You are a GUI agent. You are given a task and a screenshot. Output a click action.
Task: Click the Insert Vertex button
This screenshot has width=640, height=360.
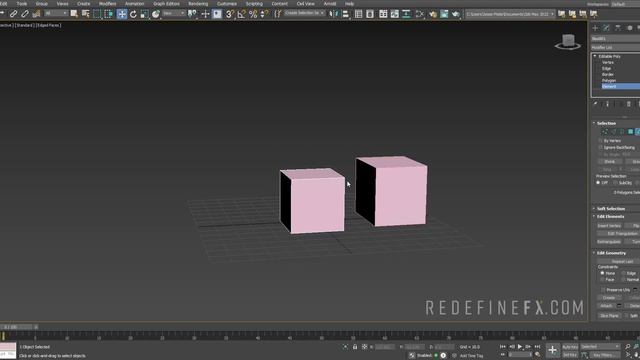(609, 226)
